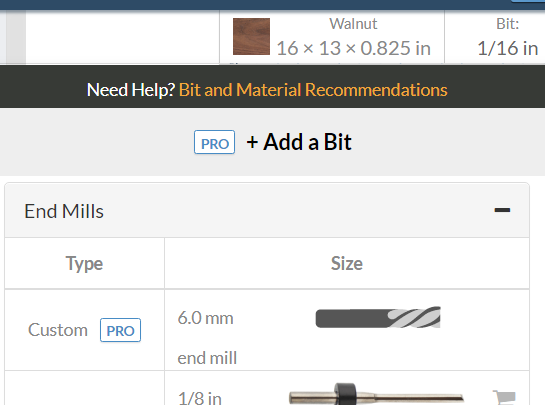This screenshot has width=545, height=405.
Task: Click the Type column header
Action: [84, 264]
